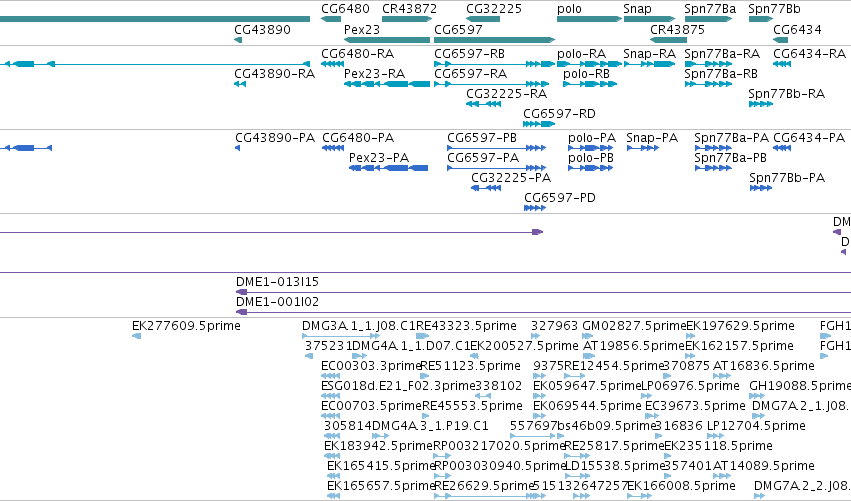Screen dimensions: 851x501
Task: Open transcript Spn77Bb-RA
Action: coord(786,94)
